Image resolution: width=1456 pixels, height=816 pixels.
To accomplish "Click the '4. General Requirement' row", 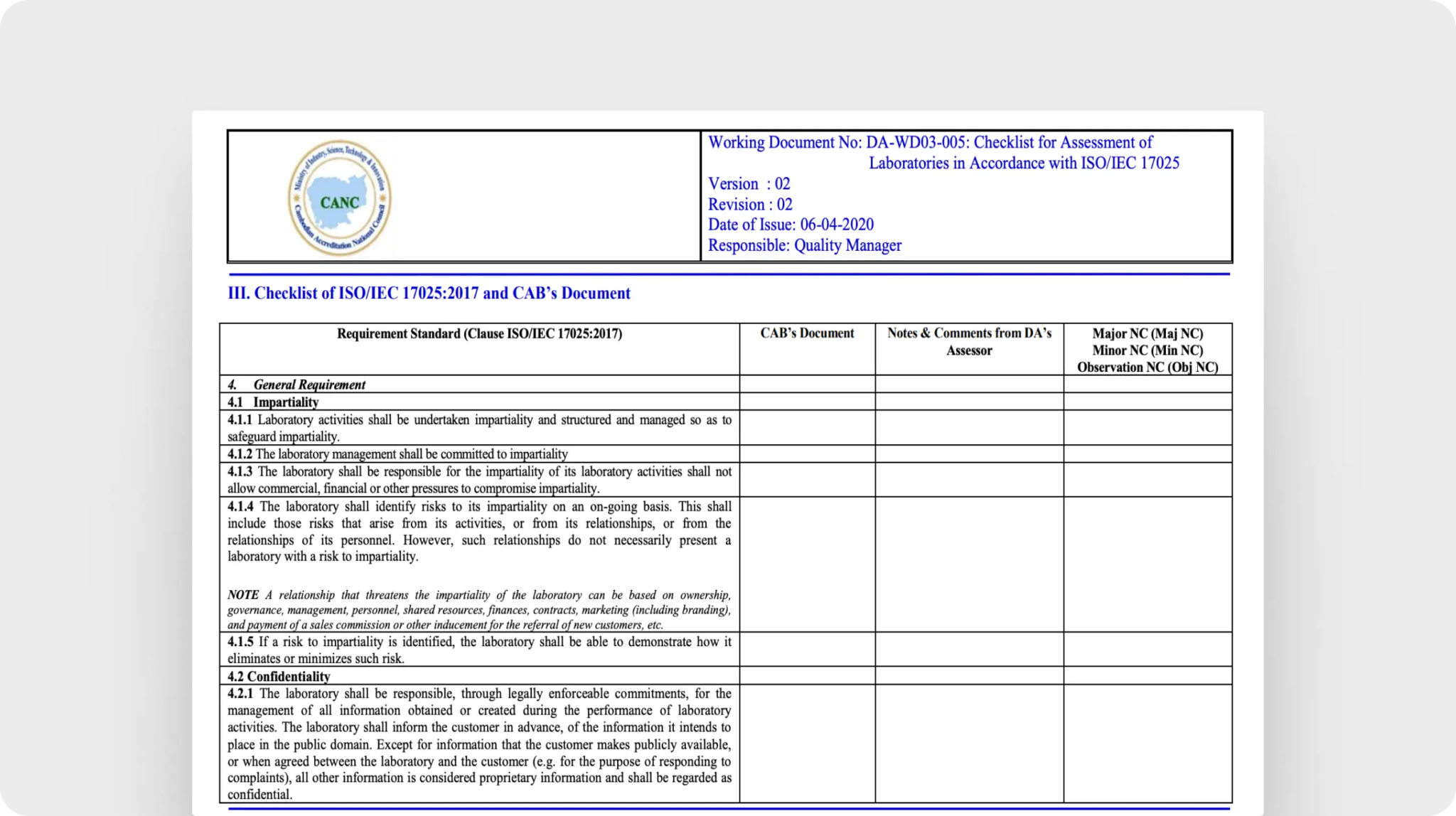I will [x=479, y=385].
